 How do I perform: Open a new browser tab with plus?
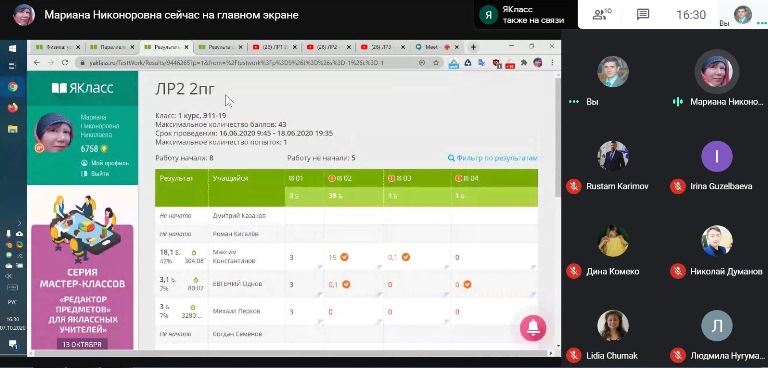[x=473, y=48]
